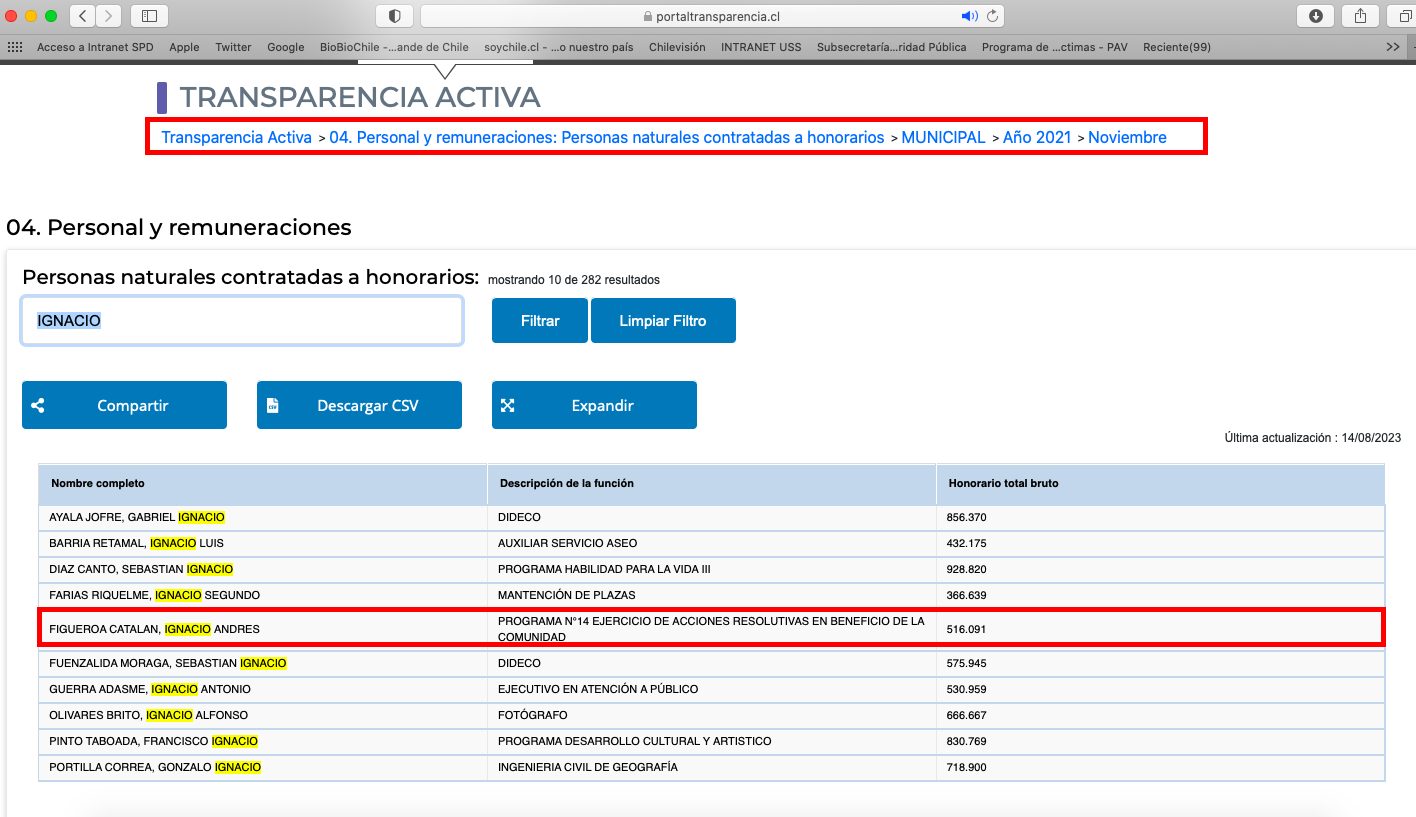Open the BioBioChile bookmark
Screen dimensions: 1416x817
click(394, 47)
